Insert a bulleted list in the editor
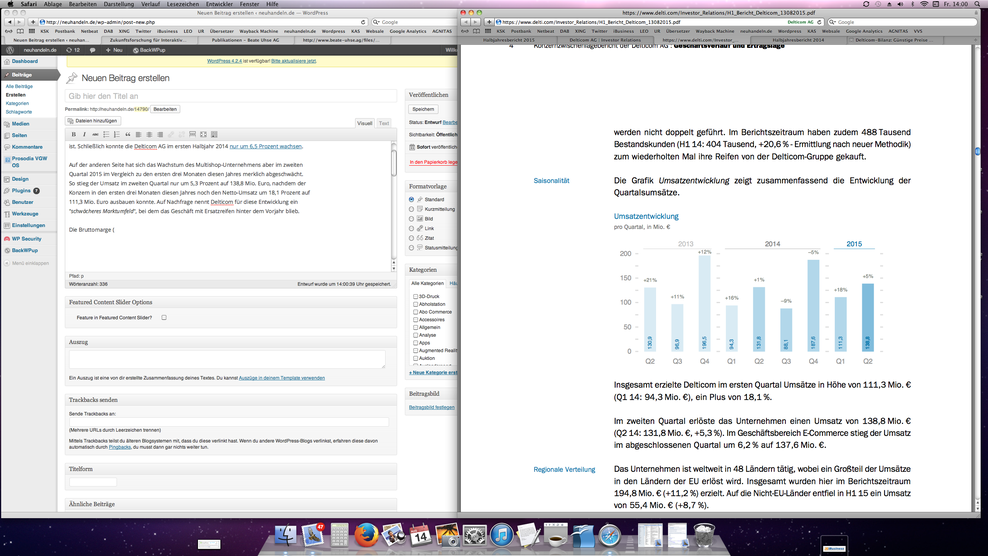Screen dimensions: 988x556 106,134
